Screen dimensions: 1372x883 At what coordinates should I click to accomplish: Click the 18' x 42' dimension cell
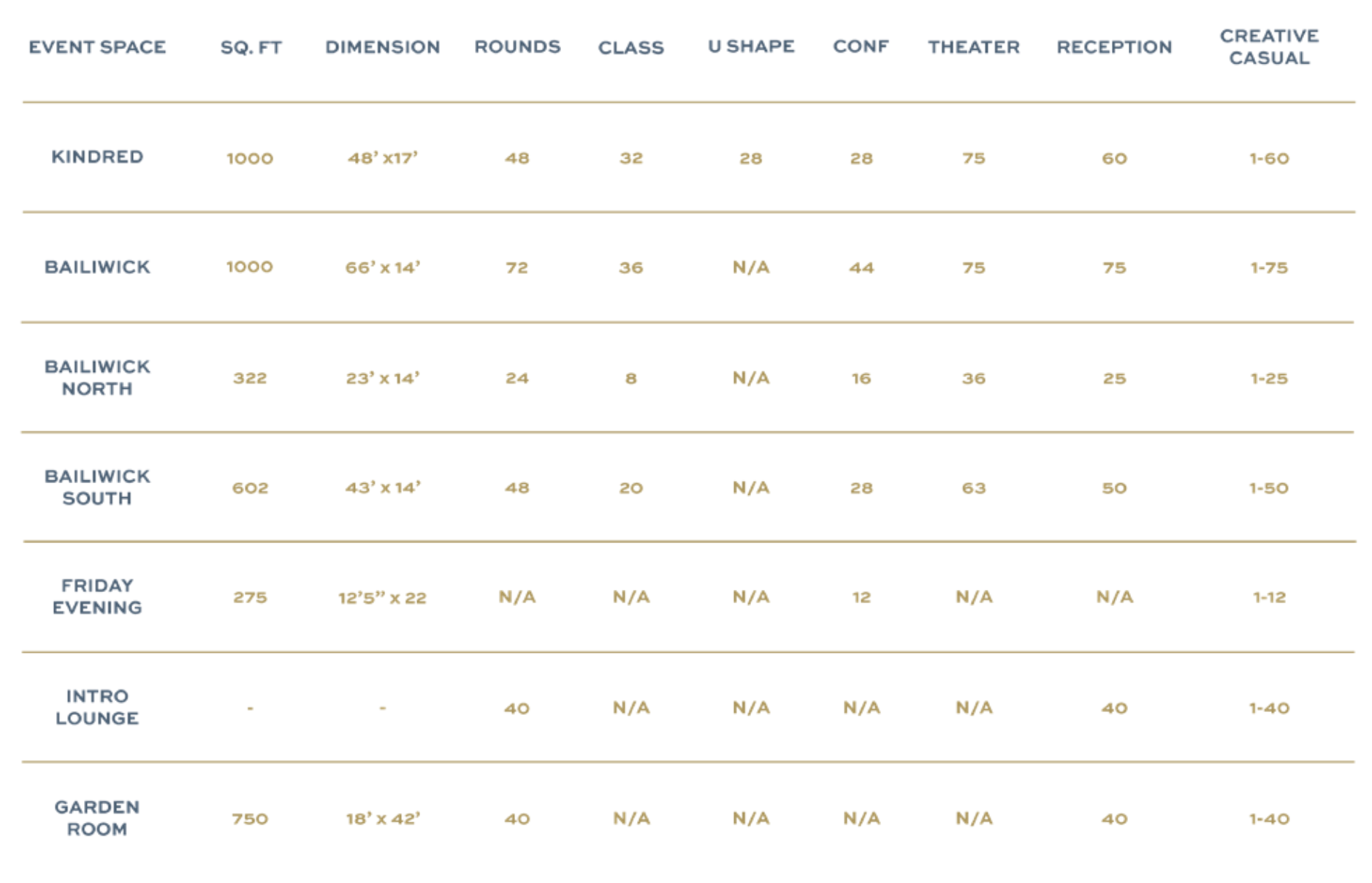point(383,819)
